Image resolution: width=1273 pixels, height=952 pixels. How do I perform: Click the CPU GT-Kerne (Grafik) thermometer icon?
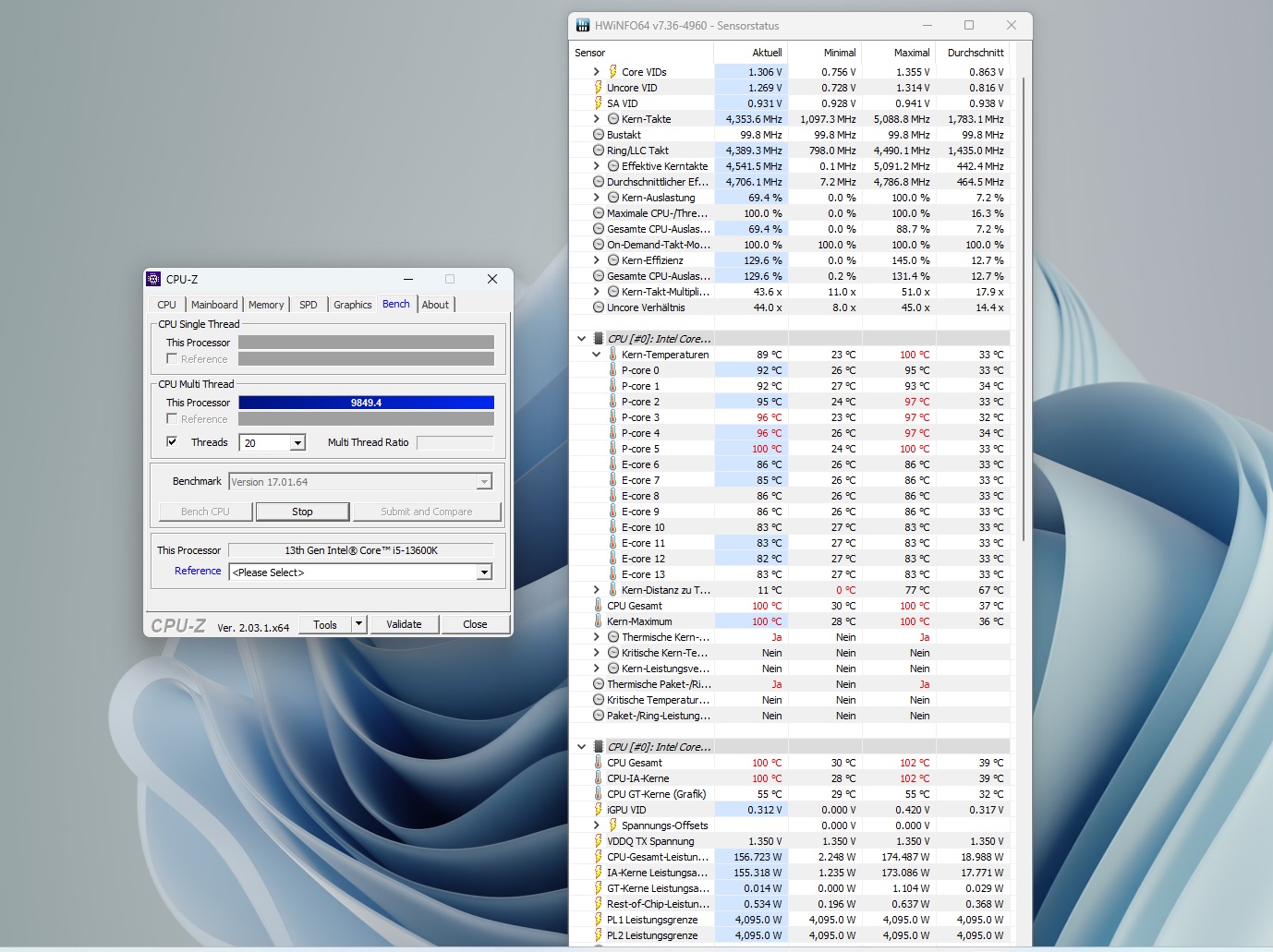pos(598,793)
